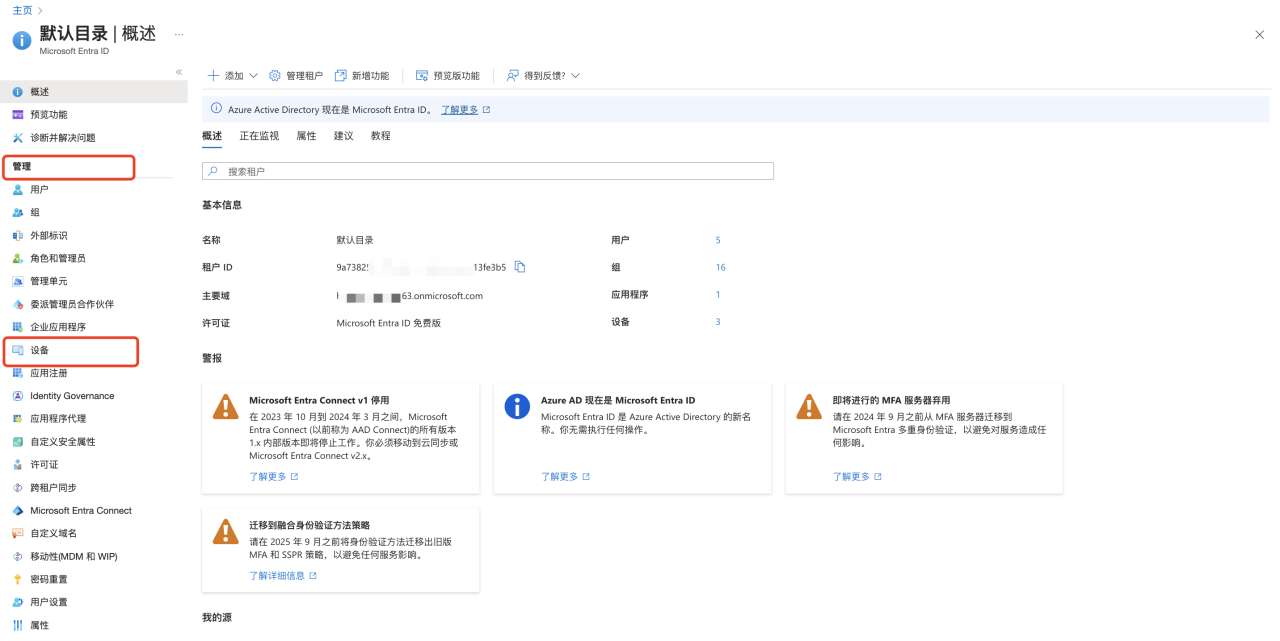This screenshot has width=1280, height=641.
Task: Go to 外部标识 in sidebar
Action: pos(48,235)
